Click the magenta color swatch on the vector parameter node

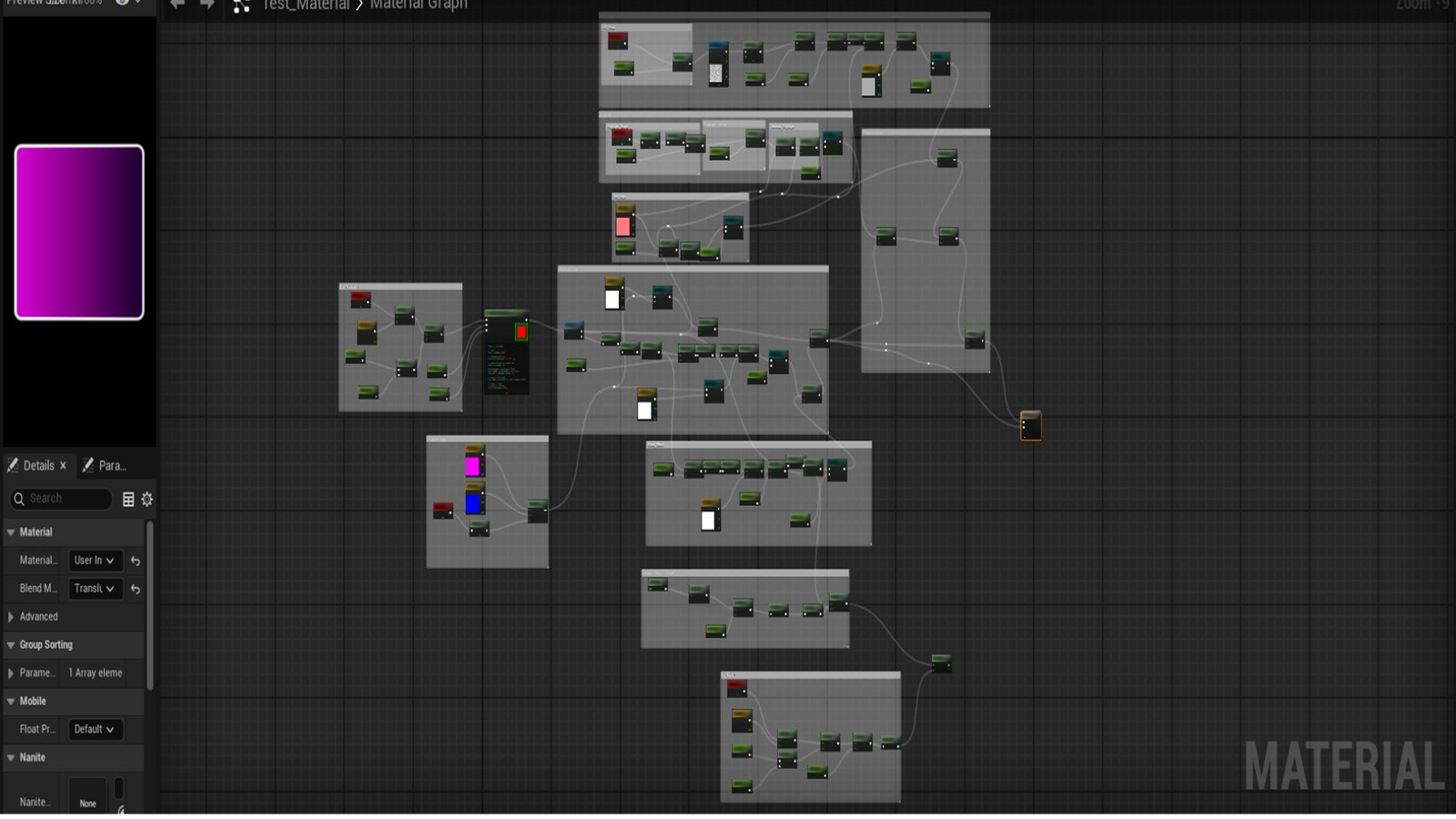point(472,466)
